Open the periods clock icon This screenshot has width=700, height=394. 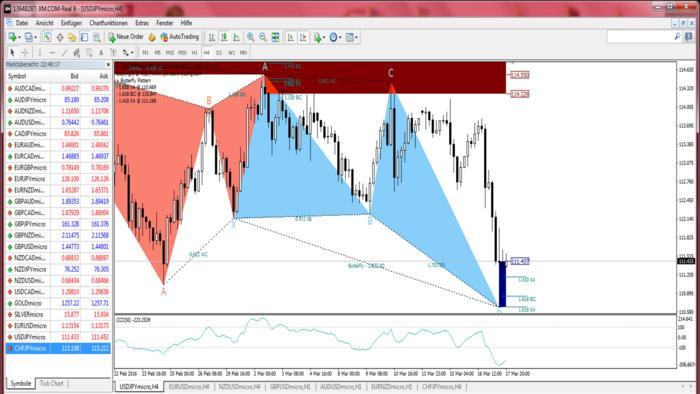333,37
